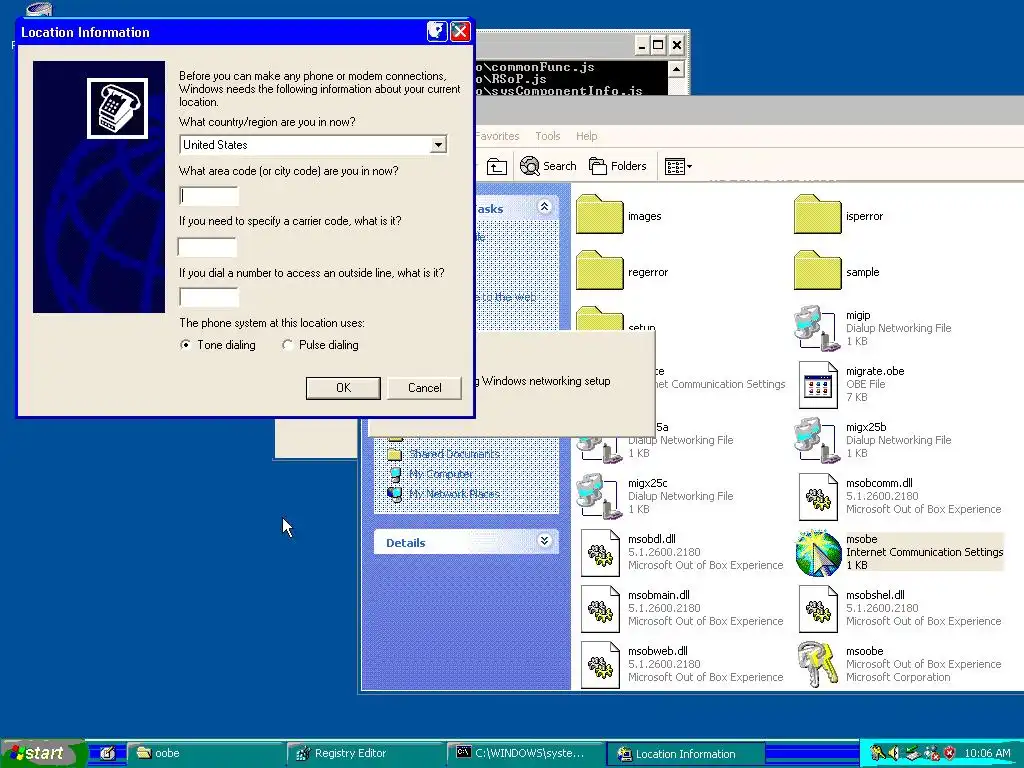The height and width of the screenshot is (768, 1024).
Task: Switch to Registry Editor taskbar button
Action: click(364, 753)
